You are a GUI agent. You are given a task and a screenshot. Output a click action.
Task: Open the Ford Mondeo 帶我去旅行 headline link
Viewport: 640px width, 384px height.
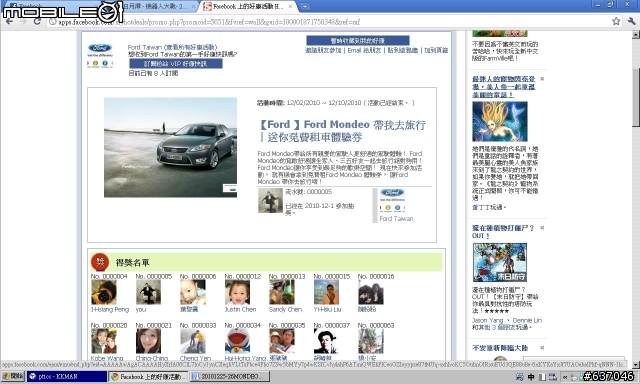342,131
